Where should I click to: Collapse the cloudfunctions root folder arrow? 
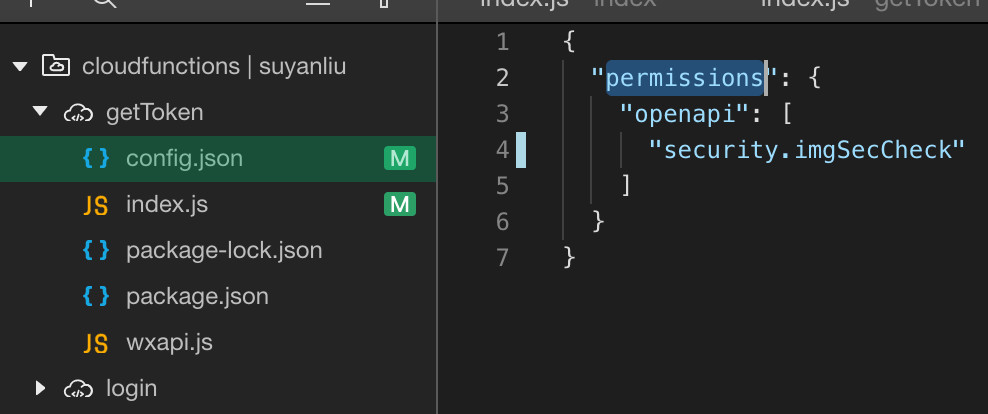click(x=19, y=67)
